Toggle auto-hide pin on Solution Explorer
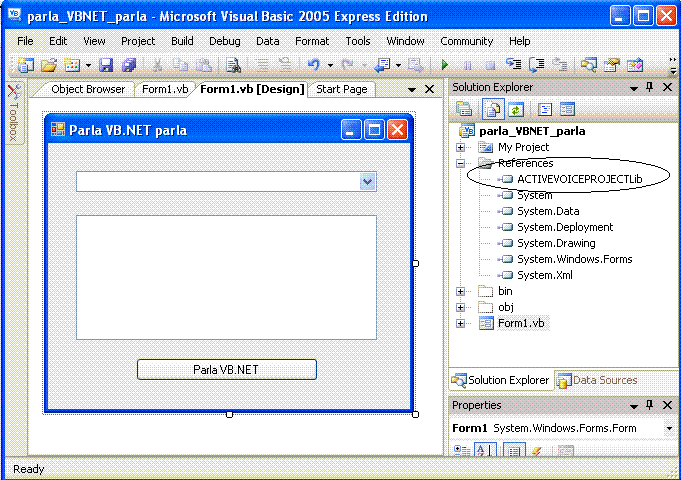 [x=650, y=87]
